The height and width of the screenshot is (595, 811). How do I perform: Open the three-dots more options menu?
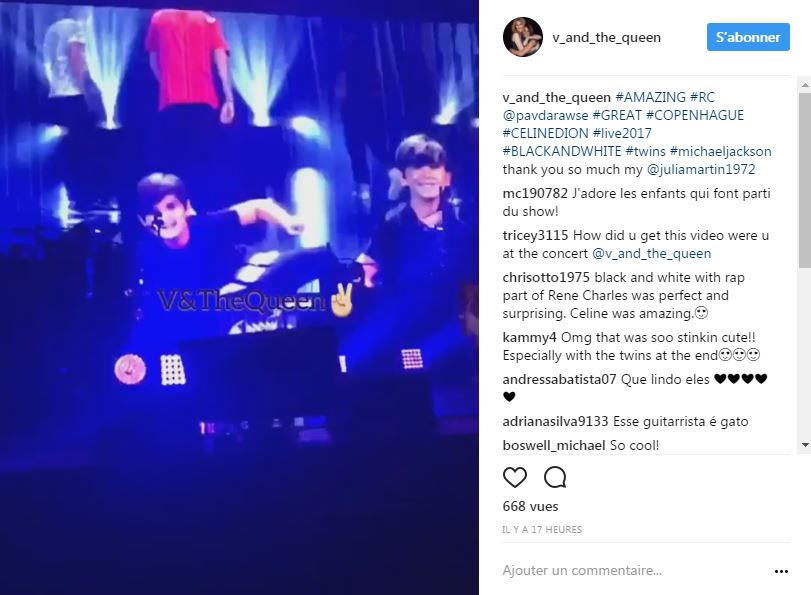tap(781, 571)
